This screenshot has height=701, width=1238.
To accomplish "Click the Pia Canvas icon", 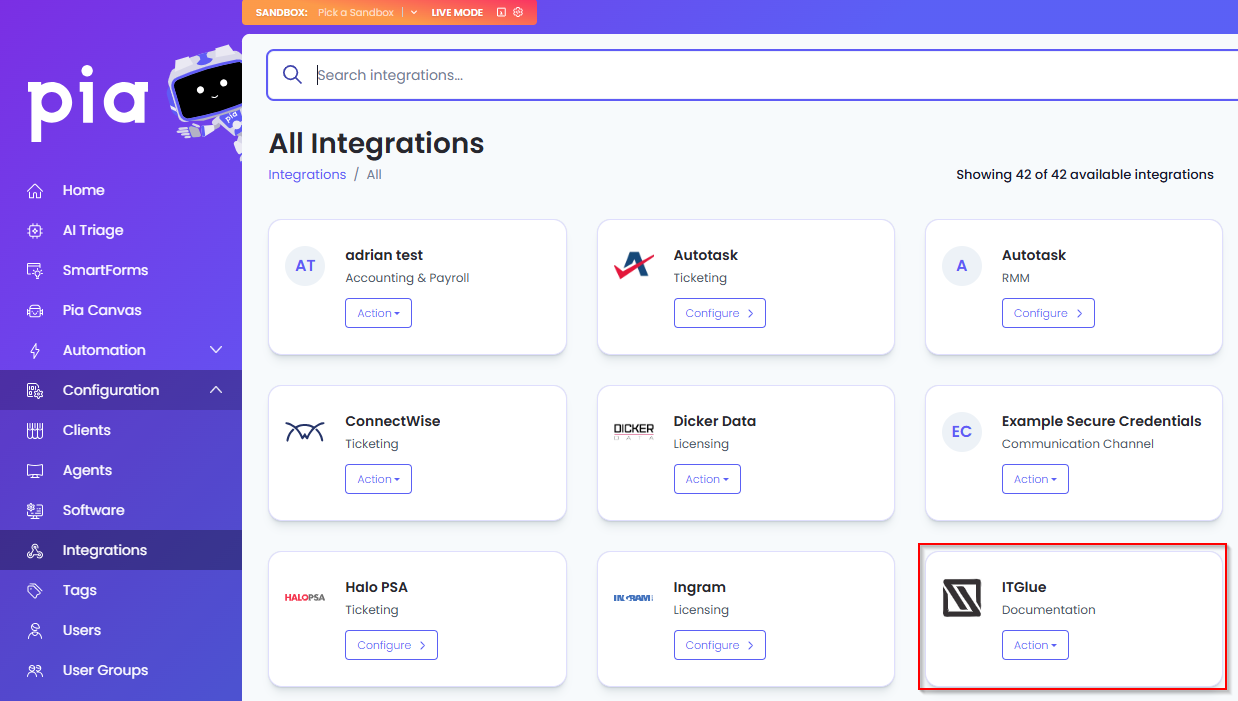I will [35, 310].
